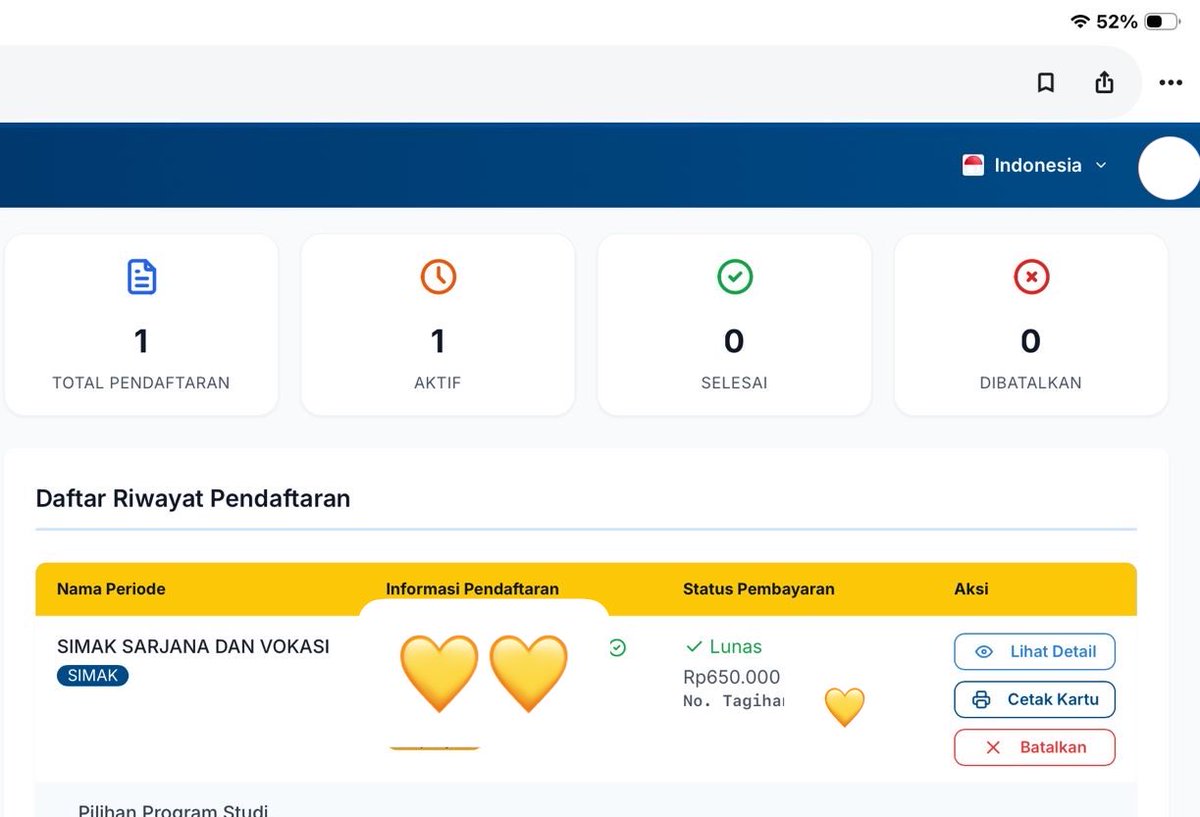Click the Status Pembayaran column header

(759, 589)
